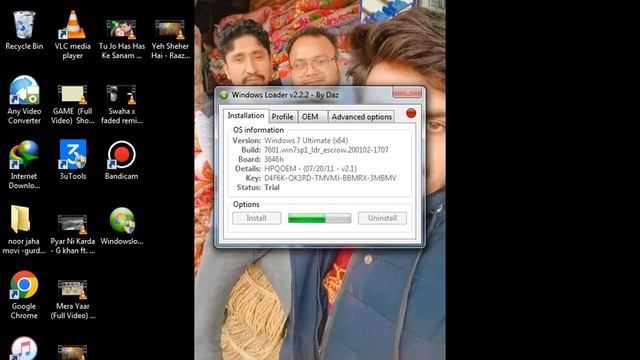640x360 pixels.
Task: Launch VLC media player shortcut
Action: (73, 35)
